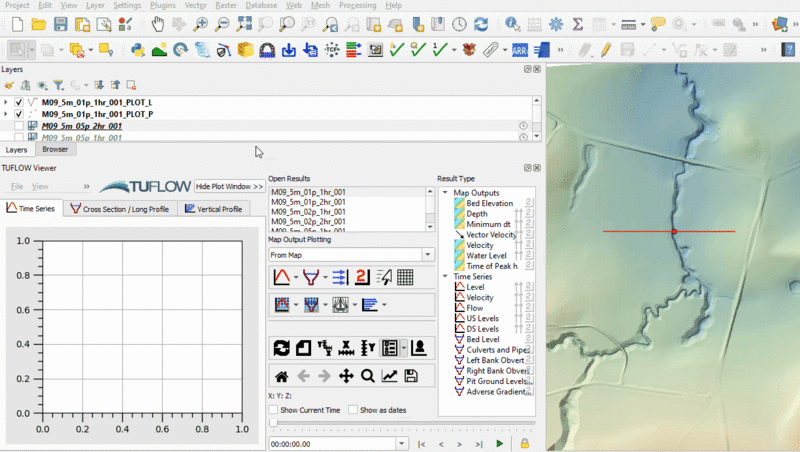This screenshot has height=452, width=800.
Task: Enable the Show Current Time checkbox
Action: [x=274, y=410]
